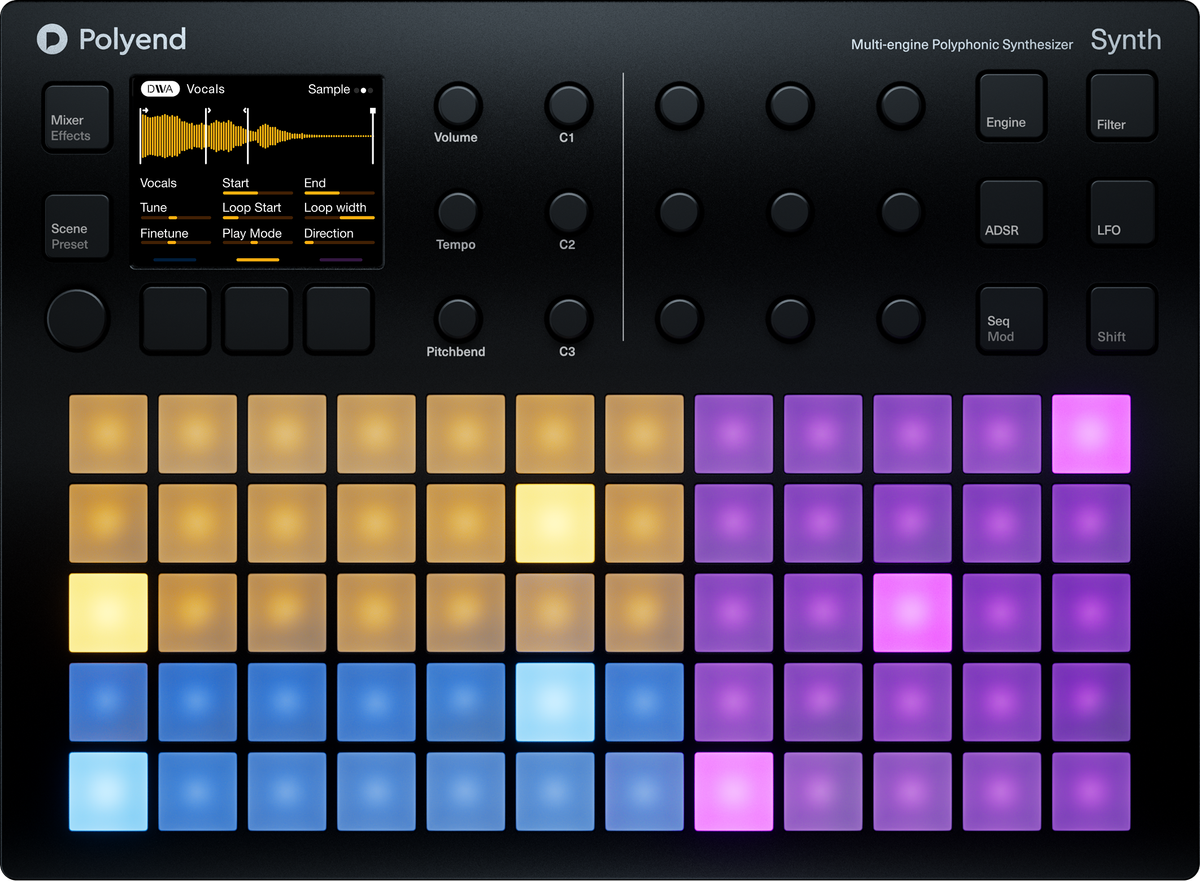Click the waveform end marker with square handle

click(373, 135)
